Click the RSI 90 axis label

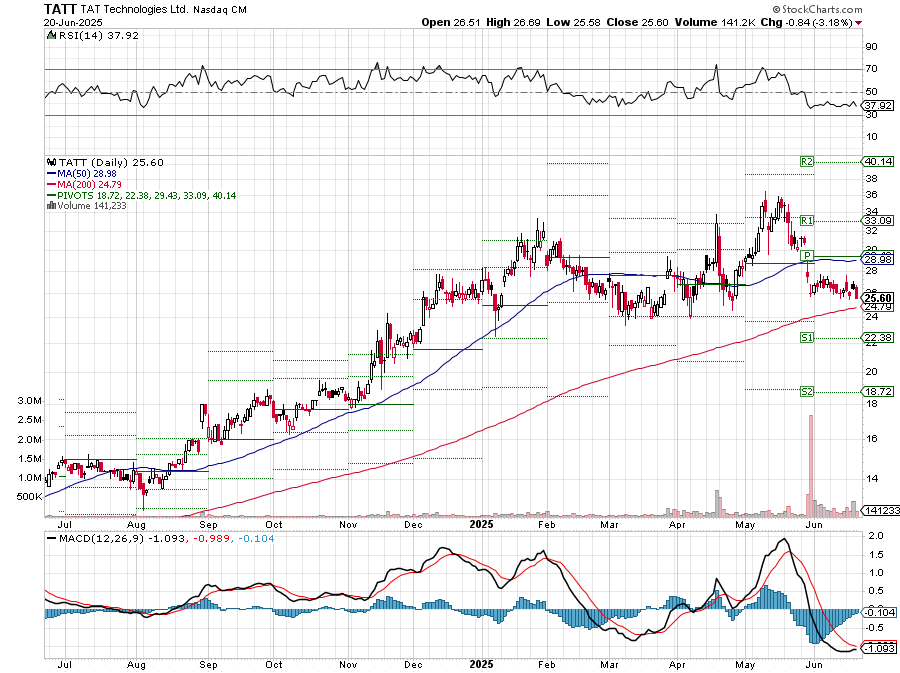(871, 46)
